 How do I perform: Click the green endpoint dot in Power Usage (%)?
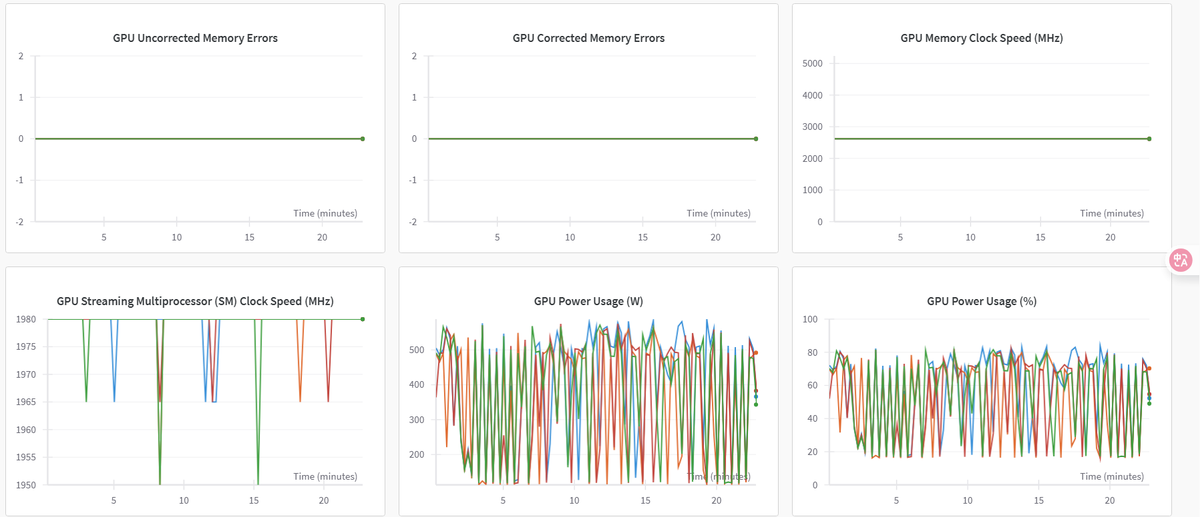click(1149, 403)
